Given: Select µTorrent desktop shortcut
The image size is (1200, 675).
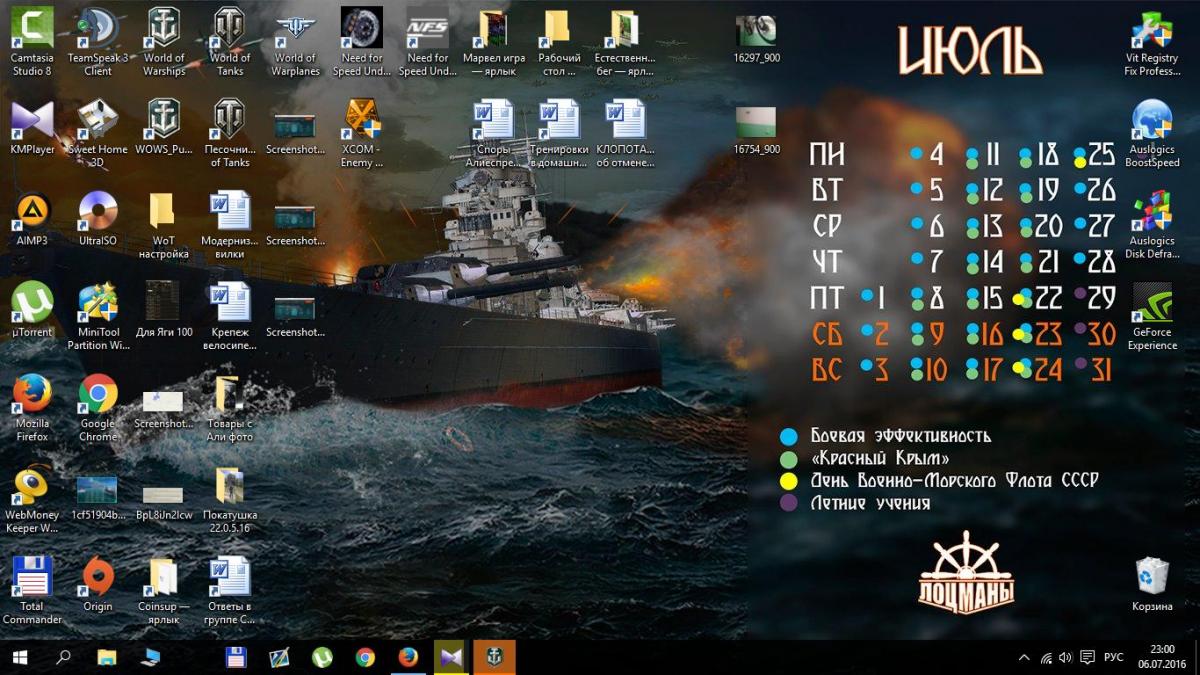Looking at the screenshot, I should tap(32, 310).
